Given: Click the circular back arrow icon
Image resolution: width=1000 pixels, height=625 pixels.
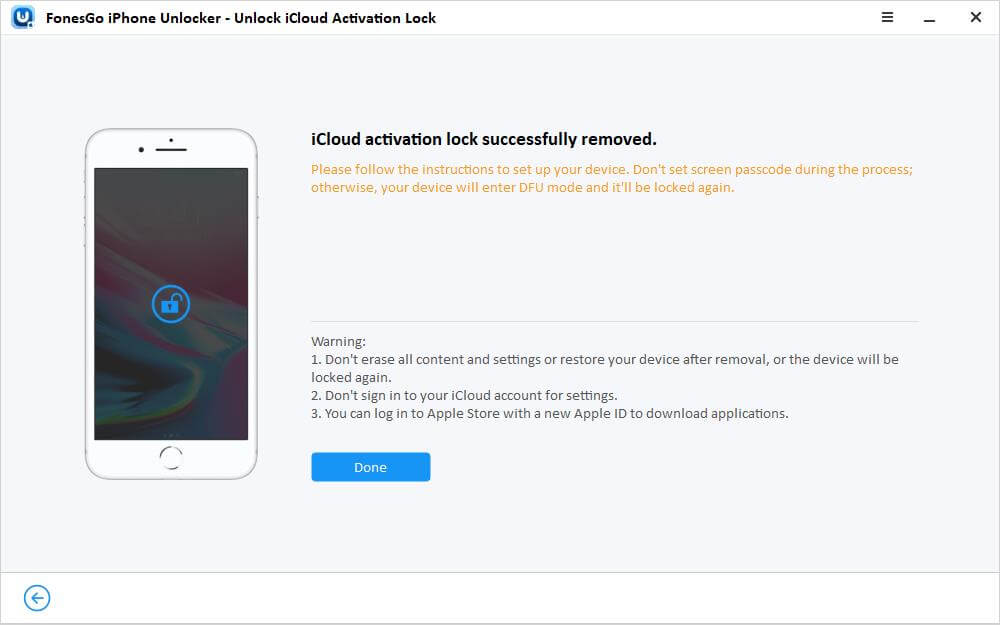Looking at the screenshot, I should [x=36, y=597].
